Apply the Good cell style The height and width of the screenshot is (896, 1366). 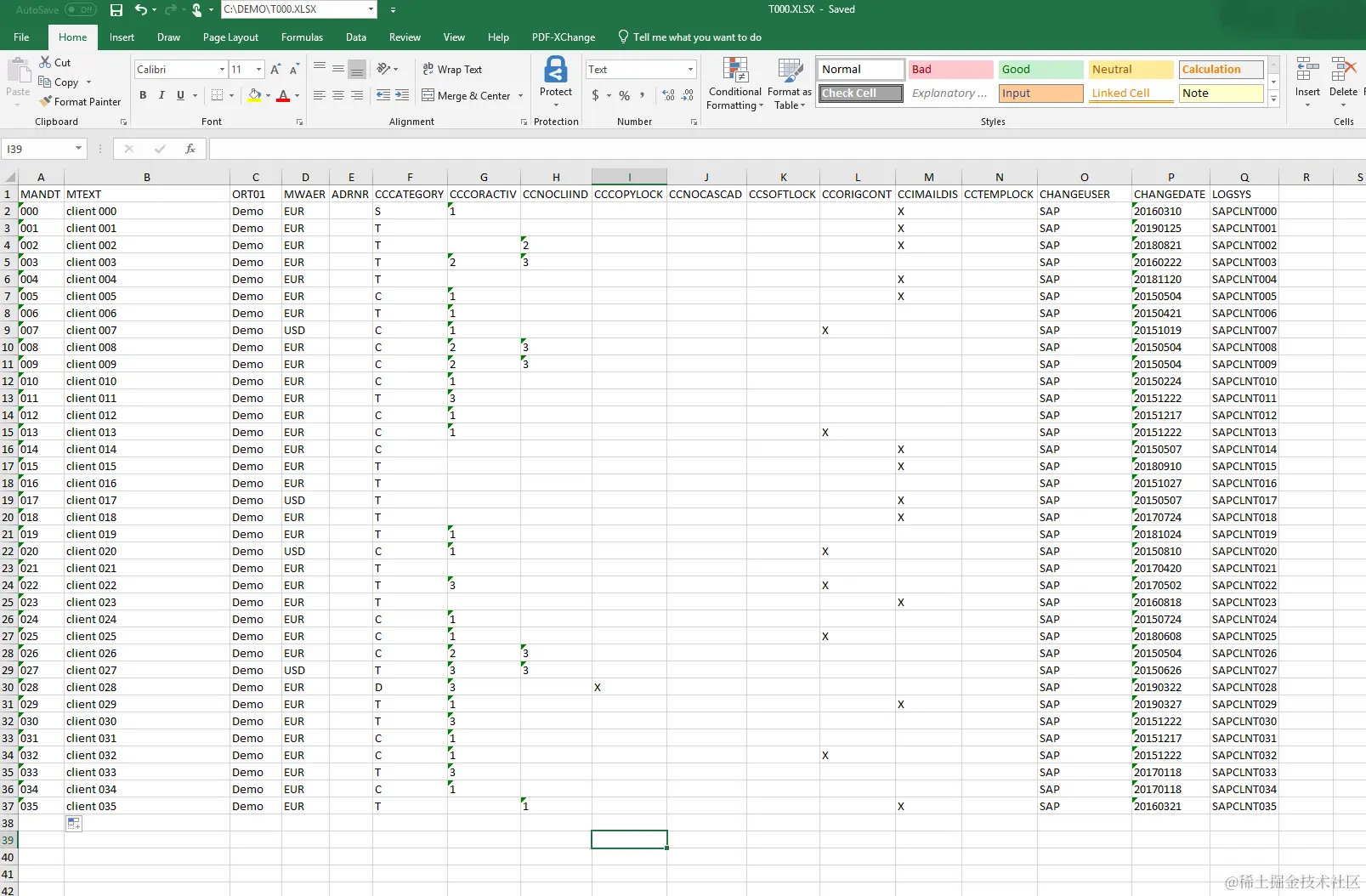(1039, 69)
